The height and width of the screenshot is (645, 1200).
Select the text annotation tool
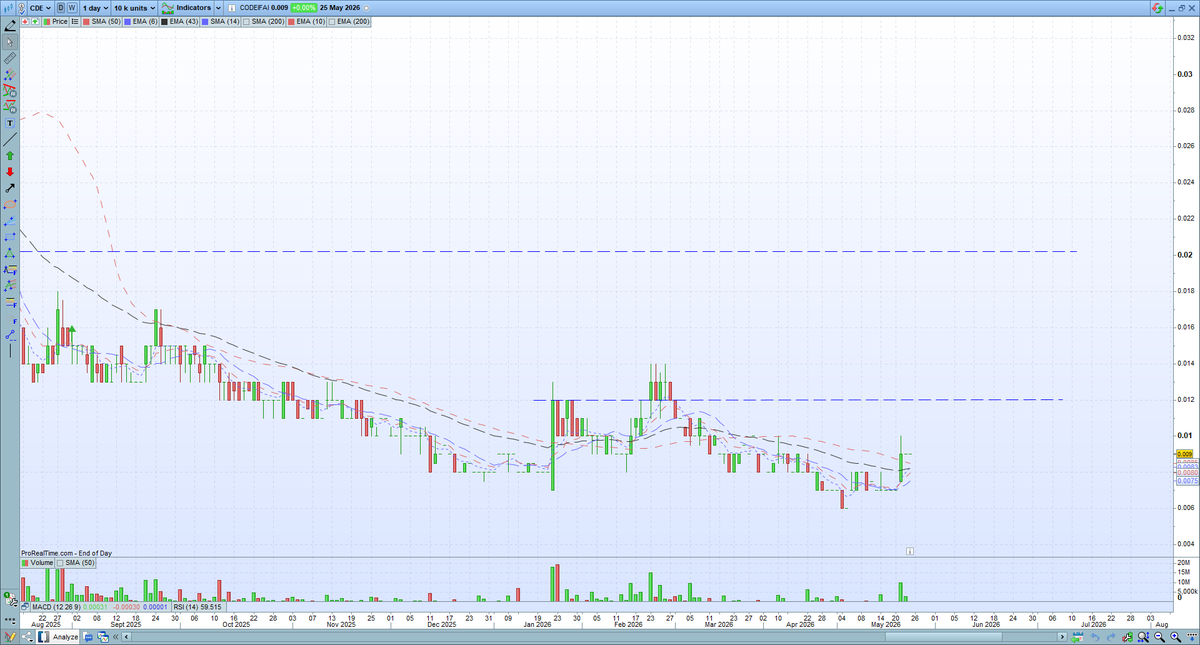point(10,123)
